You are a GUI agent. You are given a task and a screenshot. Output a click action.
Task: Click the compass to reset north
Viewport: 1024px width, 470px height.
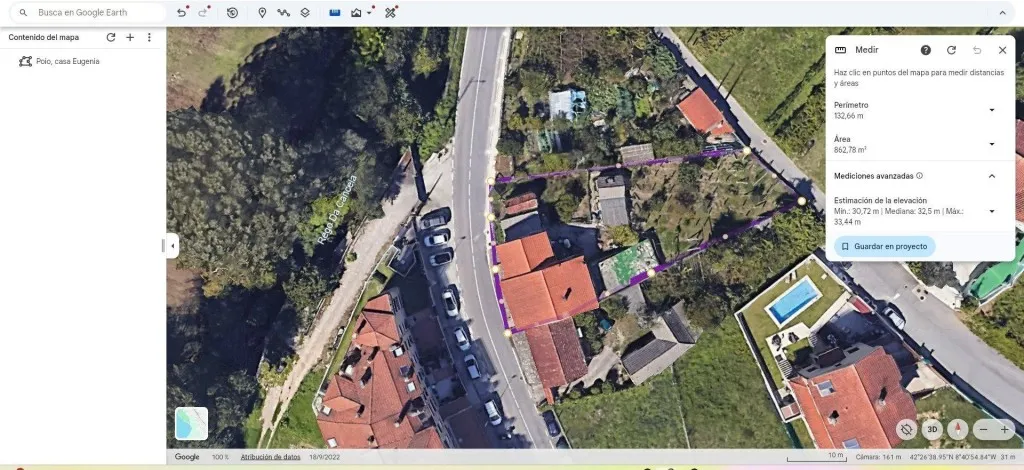tap(958, 429)
